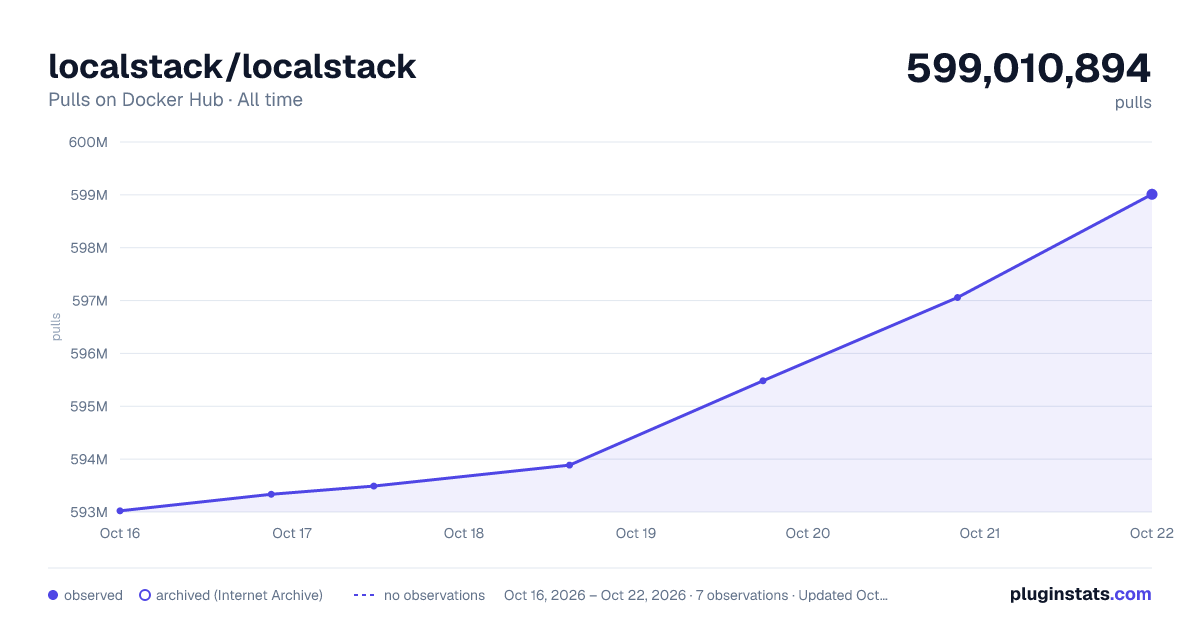Viewport: 1200px width, 630px height.
Task: Click the 599,010,894 total pulls figure
Action: click(1029, 69)
